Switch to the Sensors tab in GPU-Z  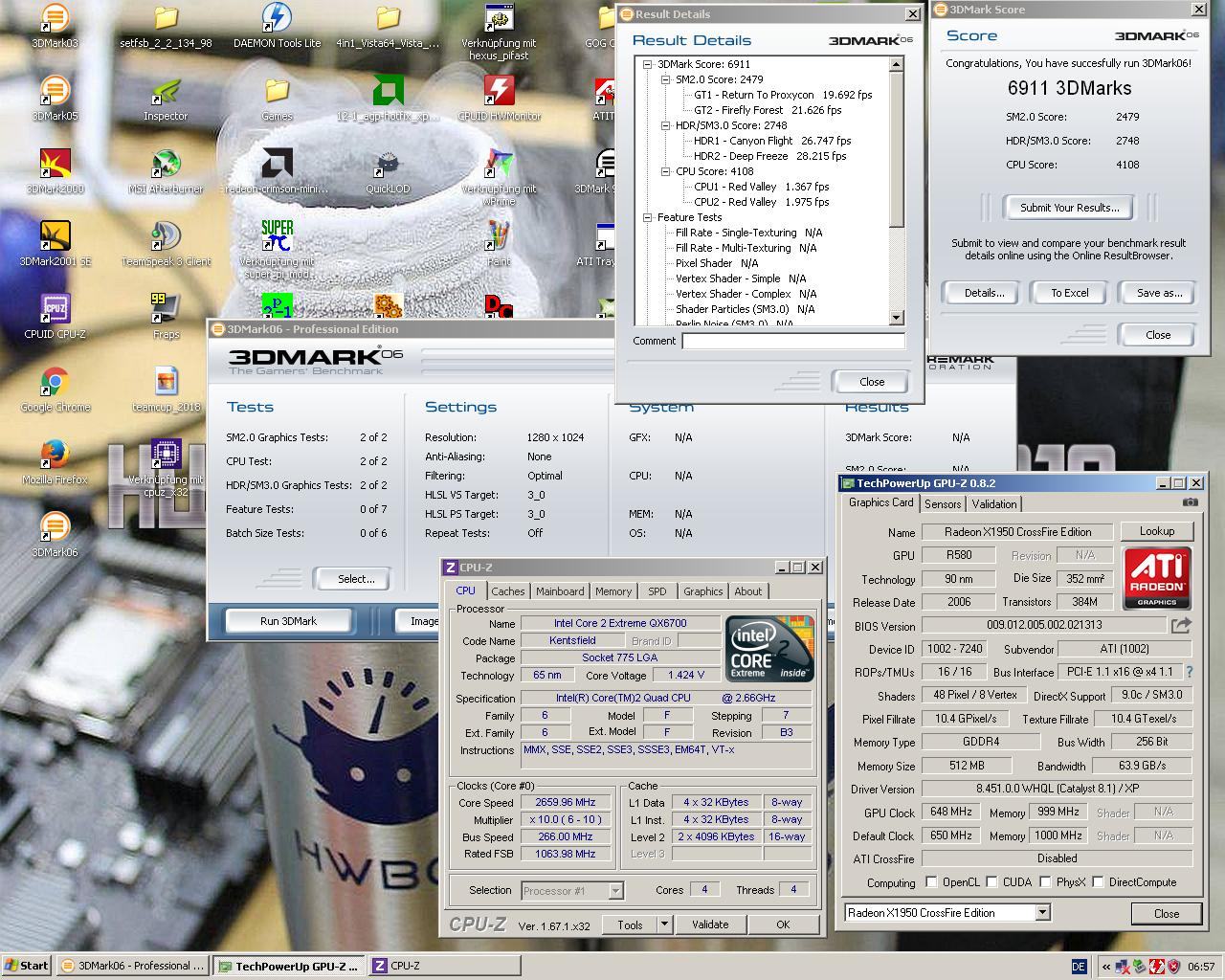942,503
